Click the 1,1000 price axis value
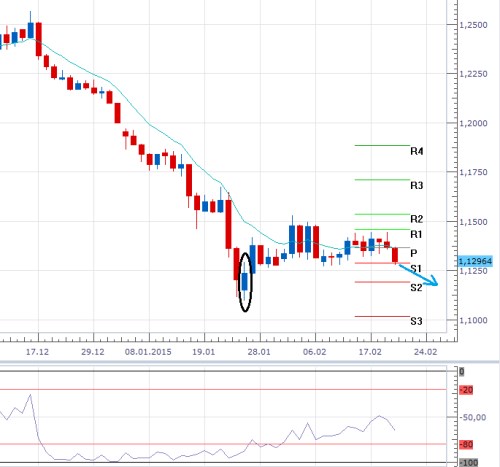Screen dimensions: 500x467 (473, 320)
